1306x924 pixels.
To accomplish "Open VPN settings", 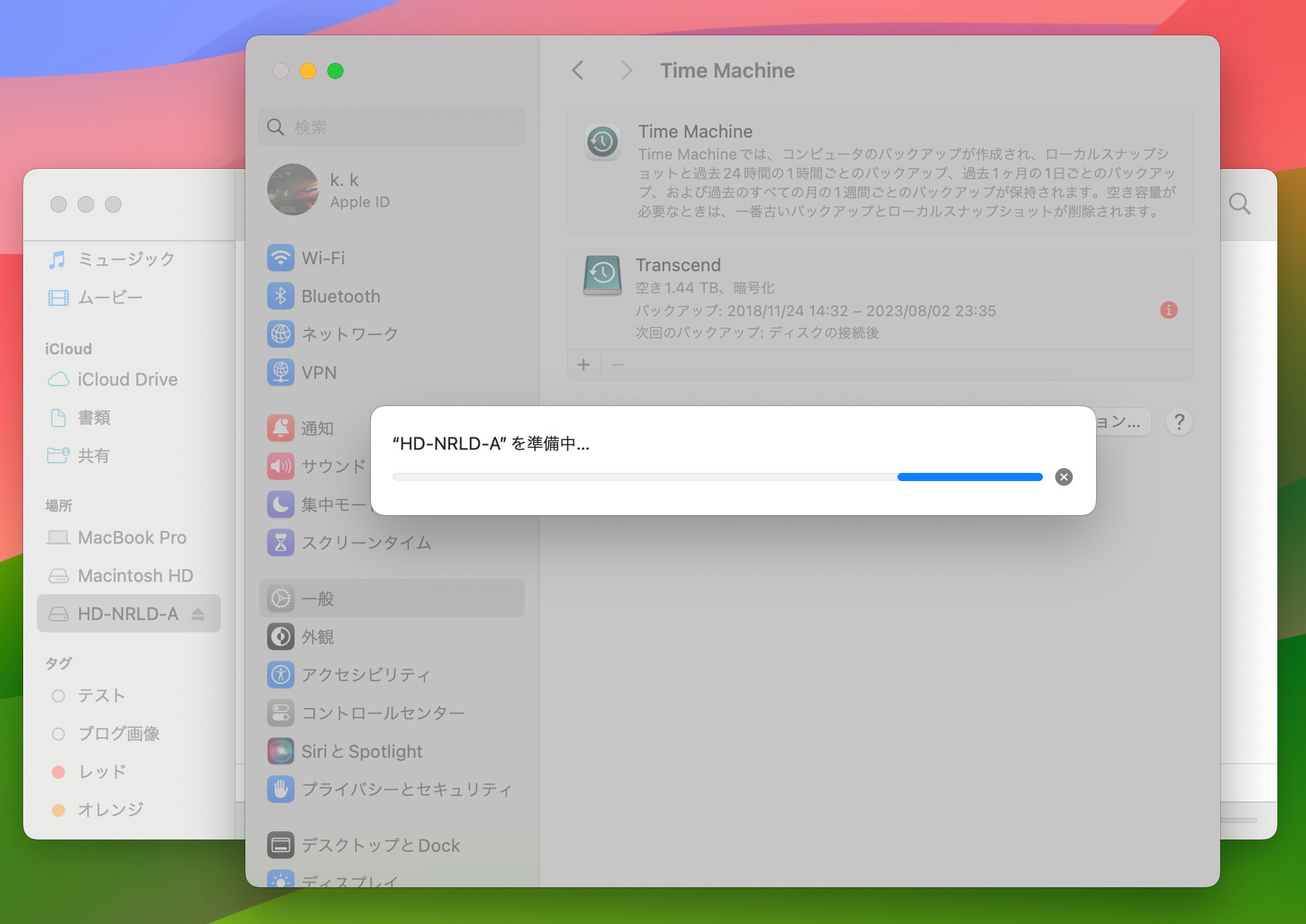I will pyautogui.click(x=392, y=373).
